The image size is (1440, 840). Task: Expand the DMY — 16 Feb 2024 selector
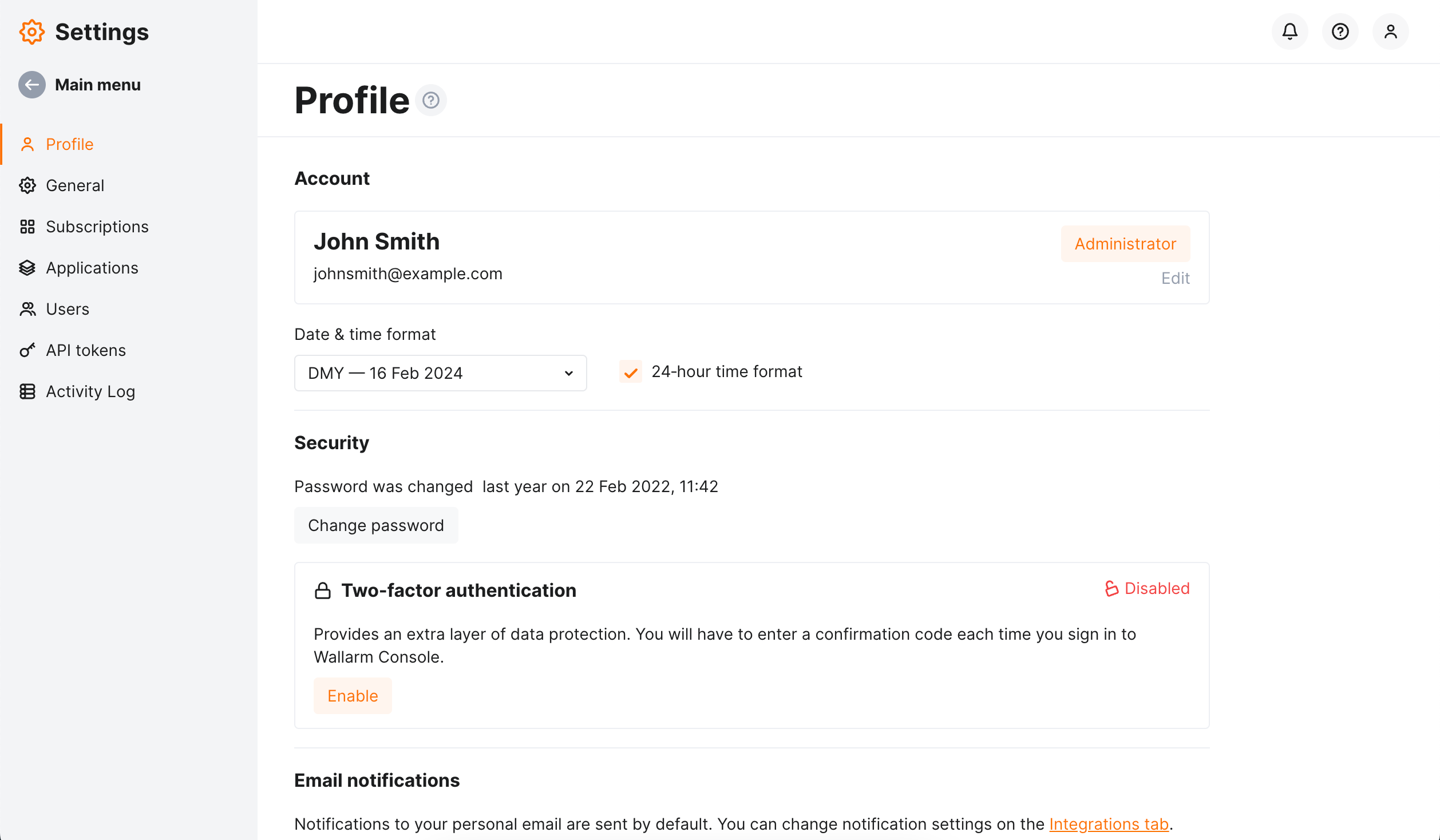tap(440, 373)
